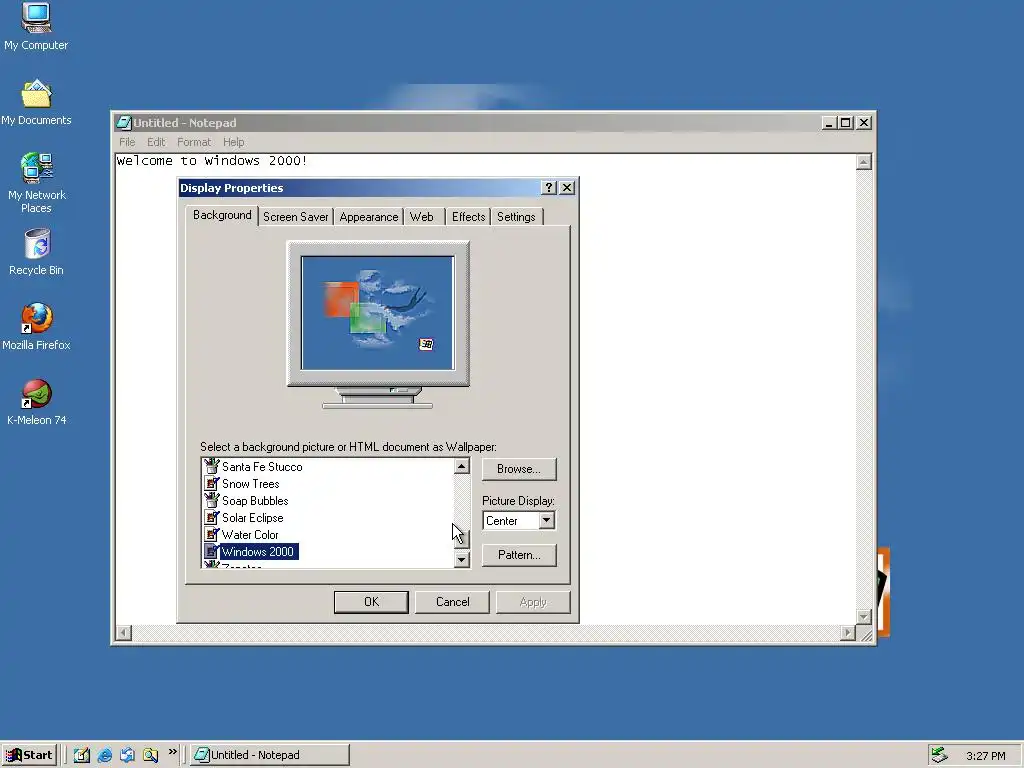The width and height of the screenshot is (1024, 768).
Task: Click the Apply button
Action: coord(533,602)
